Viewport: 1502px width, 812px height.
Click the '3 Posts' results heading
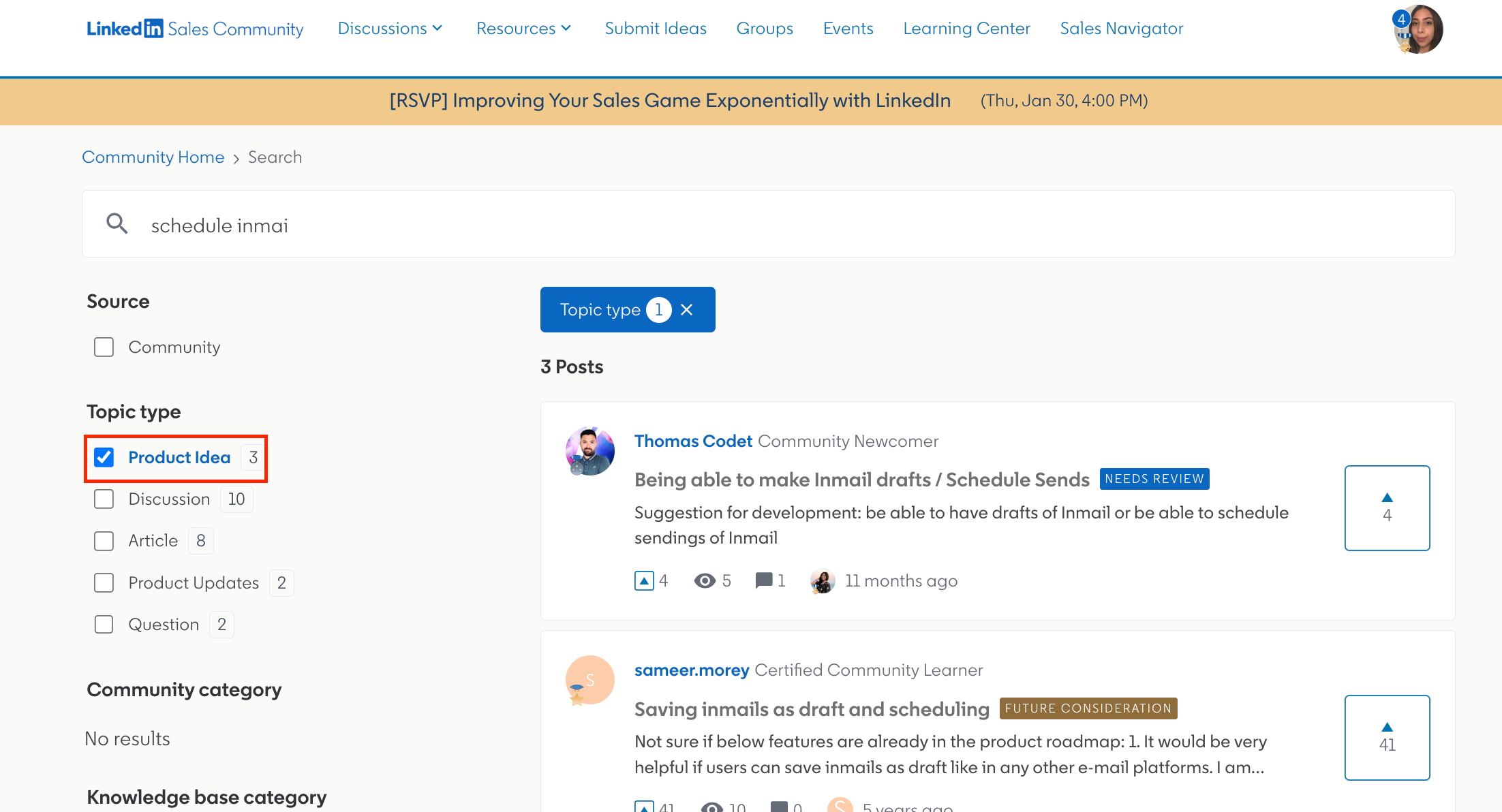572,366
